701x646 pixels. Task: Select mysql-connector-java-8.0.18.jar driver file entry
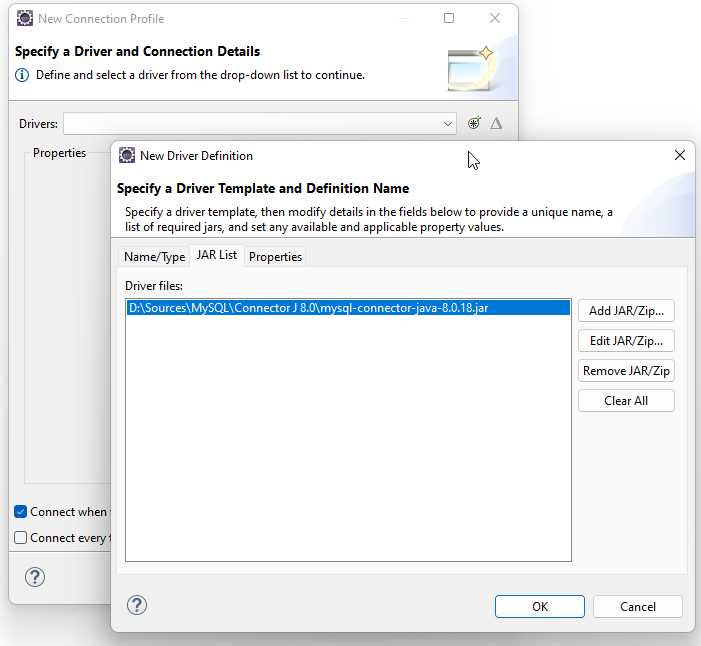[x=348, y=308]
